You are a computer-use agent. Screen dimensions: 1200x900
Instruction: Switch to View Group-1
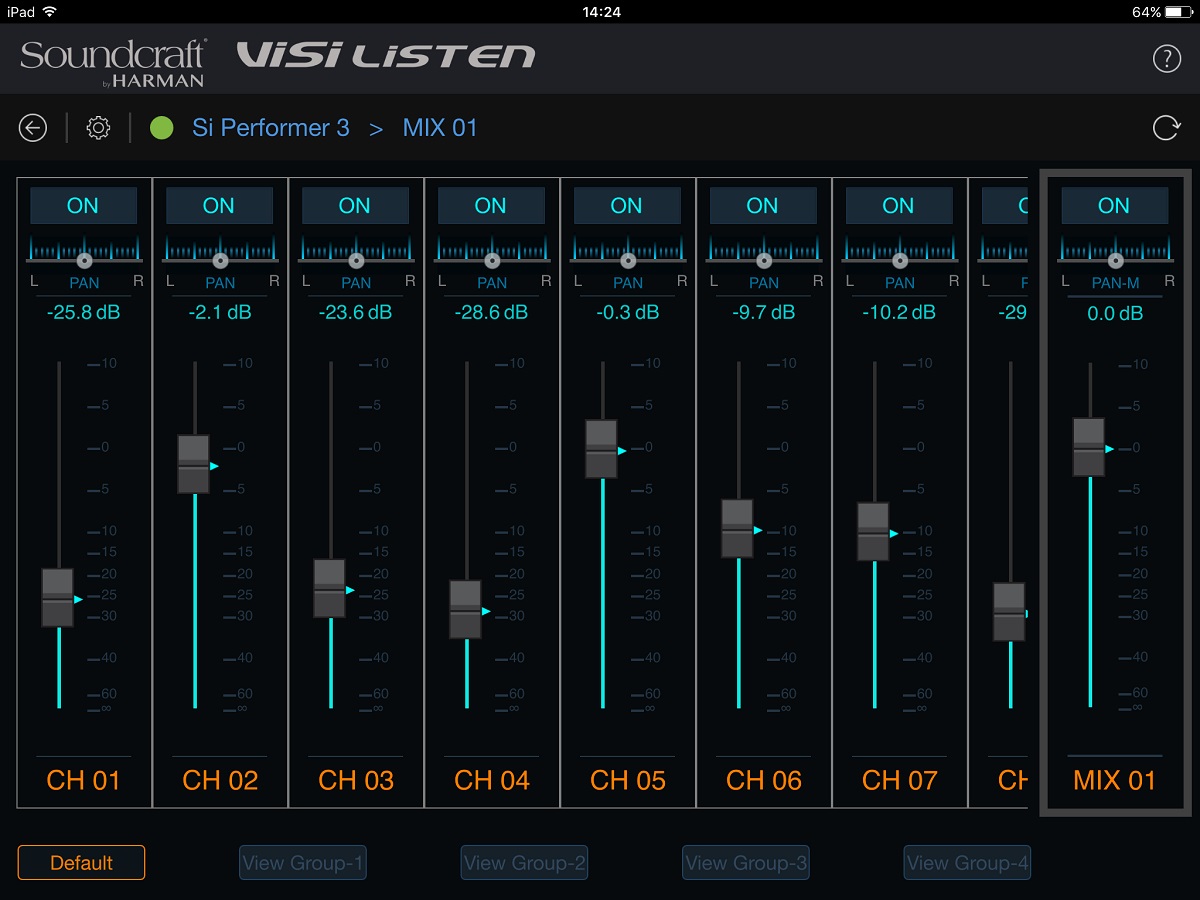click(x=303, y=863)
